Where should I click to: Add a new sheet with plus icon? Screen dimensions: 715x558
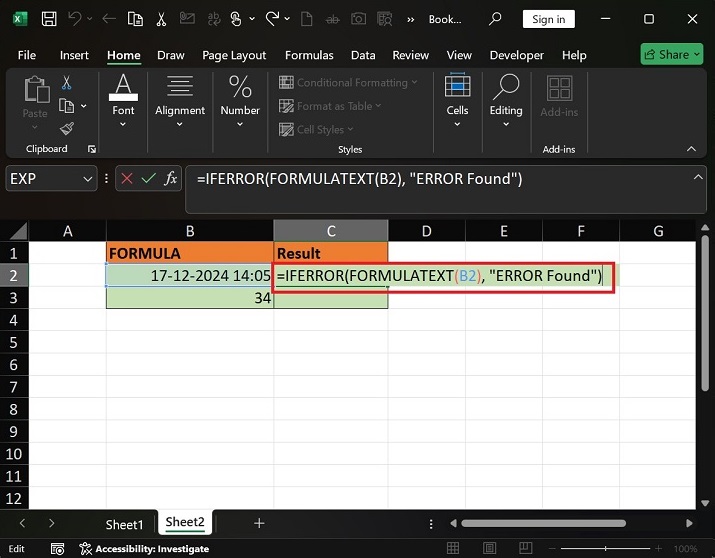(259, 523)
